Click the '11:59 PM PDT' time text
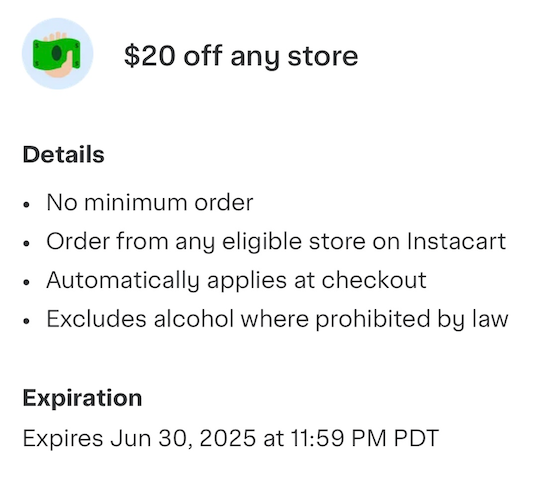The width and height of the screenshot is (547, 485). [x=364, y=438]
